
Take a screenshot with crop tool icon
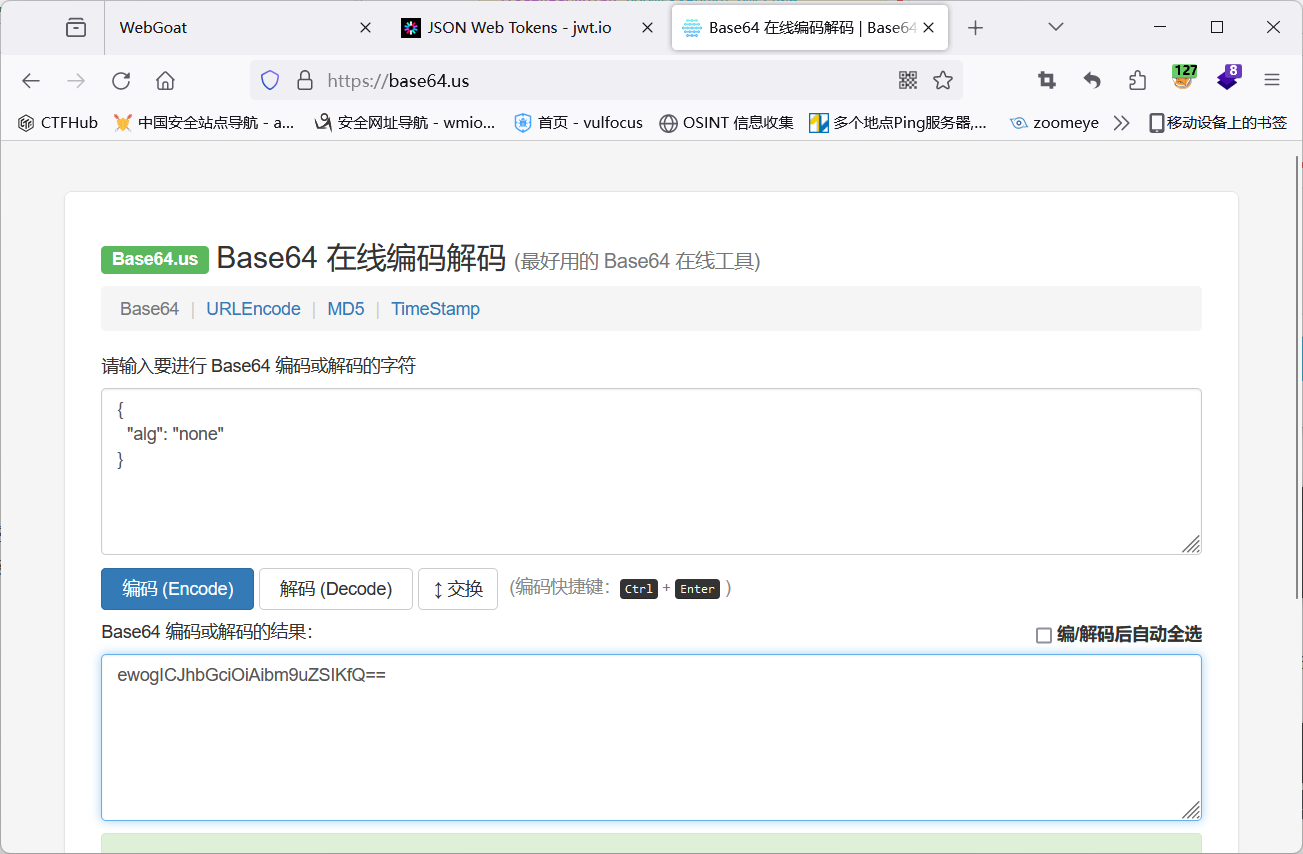click(x=1047, y=81)
